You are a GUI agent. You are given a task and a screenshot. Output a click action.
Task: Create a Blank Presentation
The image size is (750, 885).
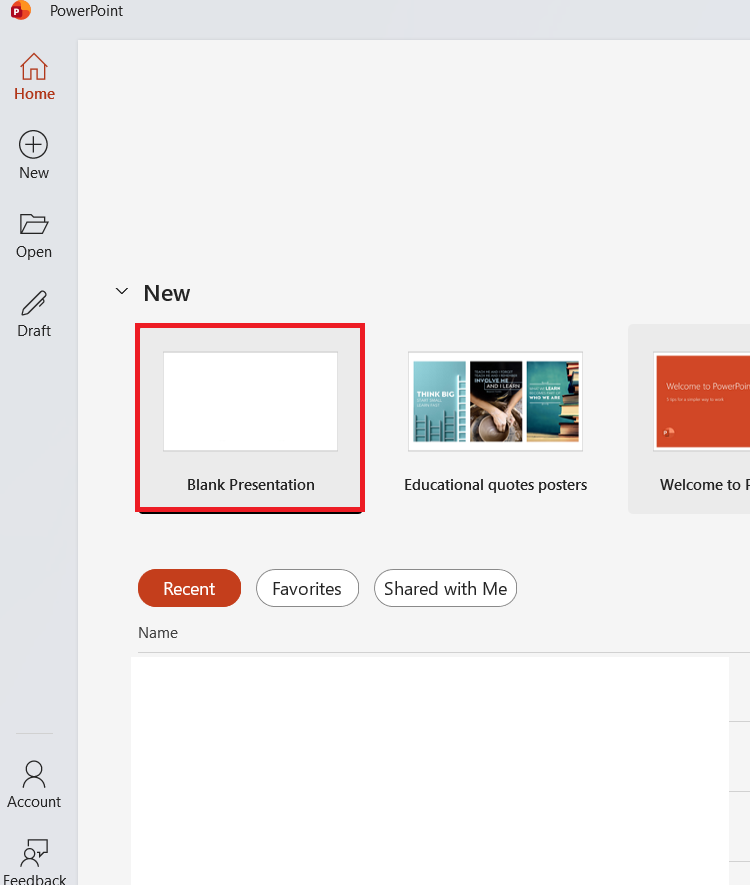pos(250,418)
